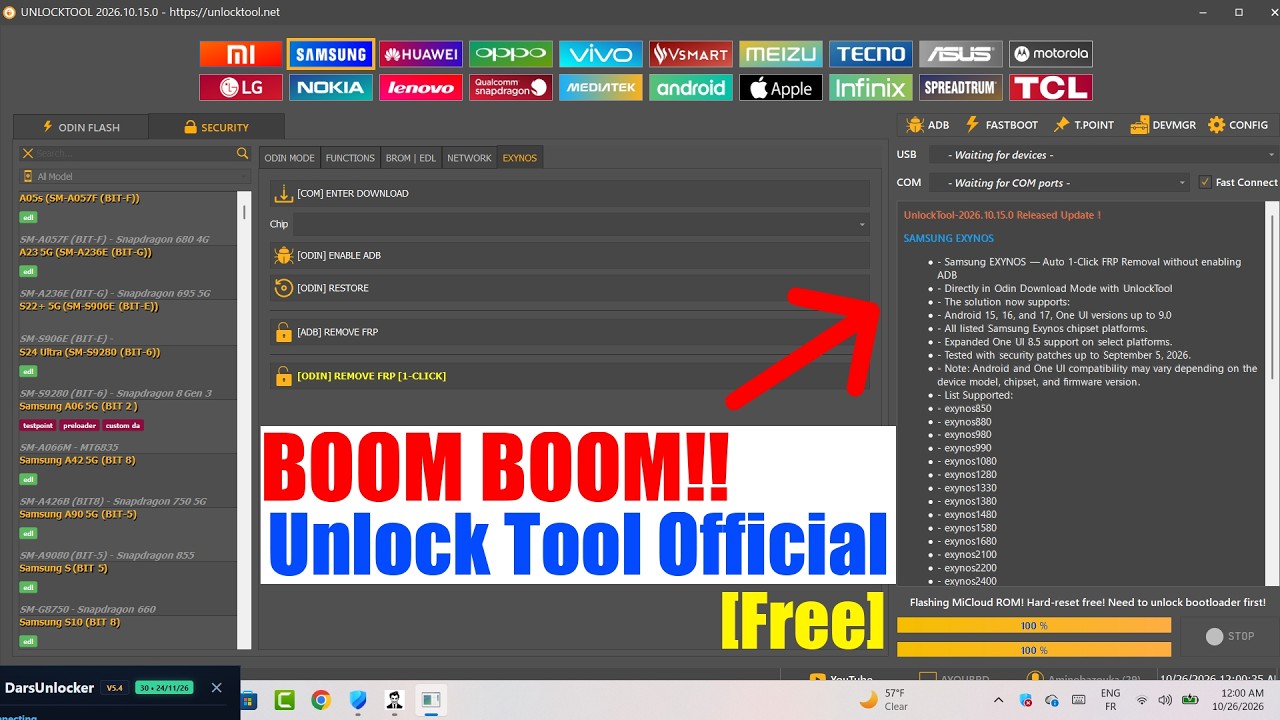This screenshot has height=720, width=1280.
Task: Click [ODIN] ENABLE ADB button
Action: [570, 255]
